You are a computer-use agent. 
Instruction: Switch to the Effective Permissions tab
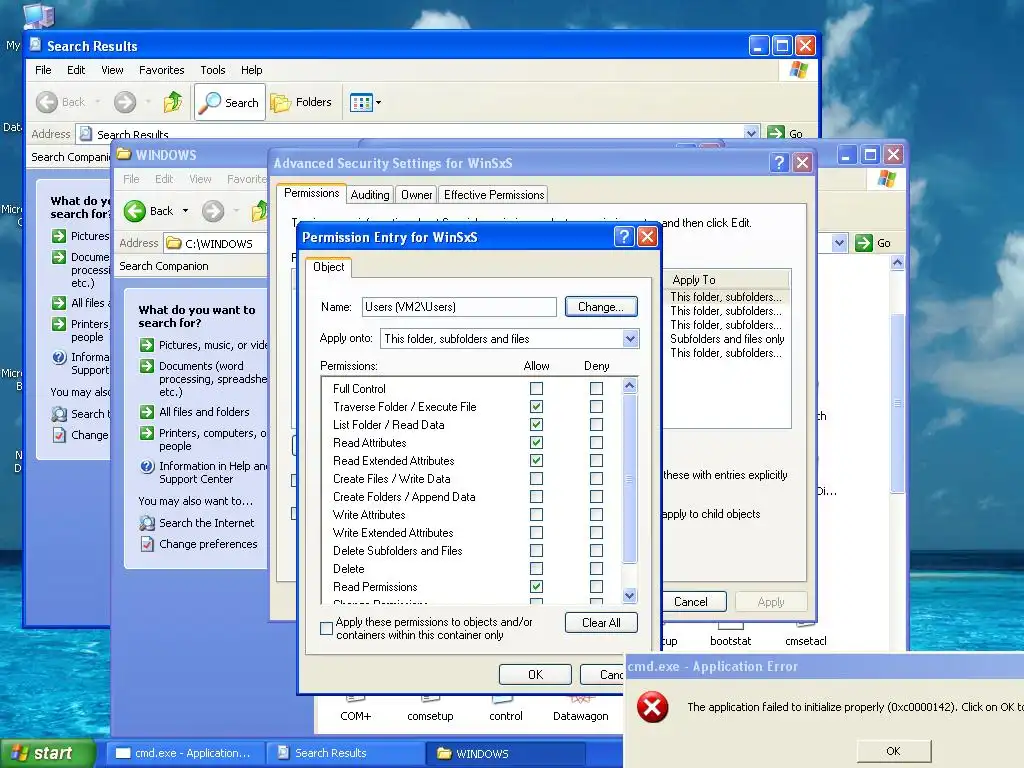[494, 195]
